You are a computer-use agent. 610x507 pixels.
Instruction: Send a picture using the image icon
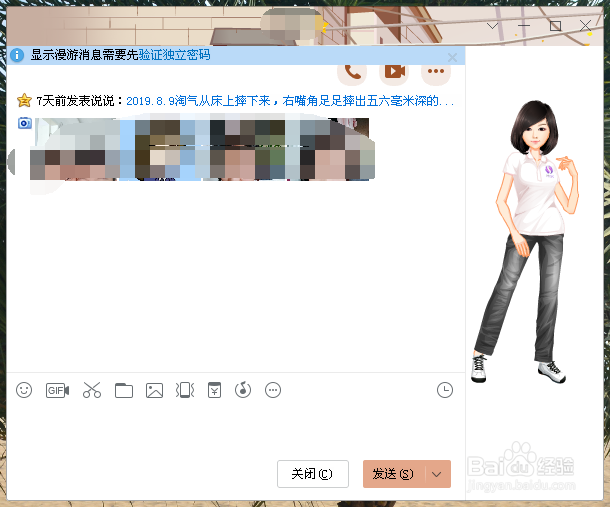[154, 390]
